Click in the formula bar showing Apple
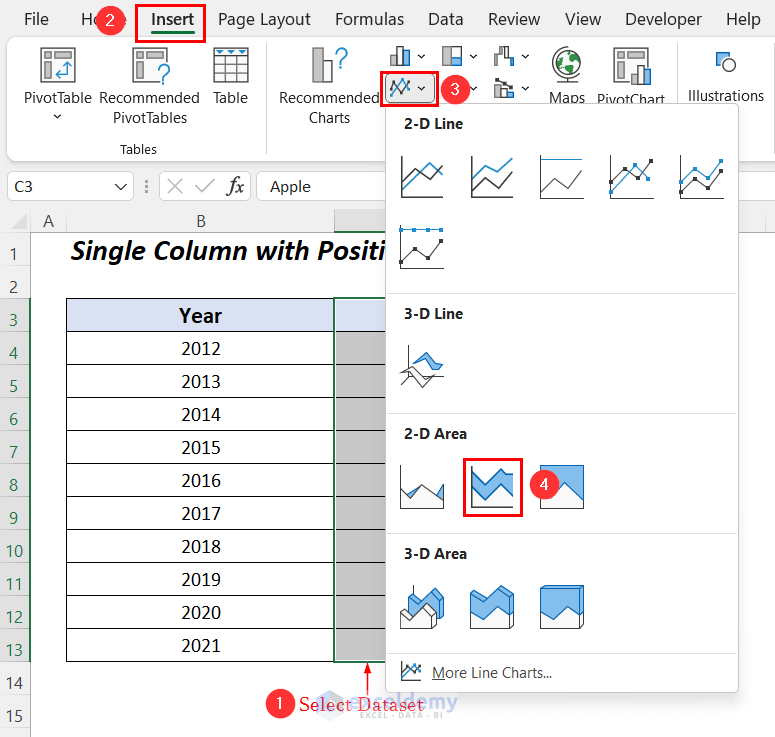The image size is (775, 737). pyautogui.click(x=321, y=186)
